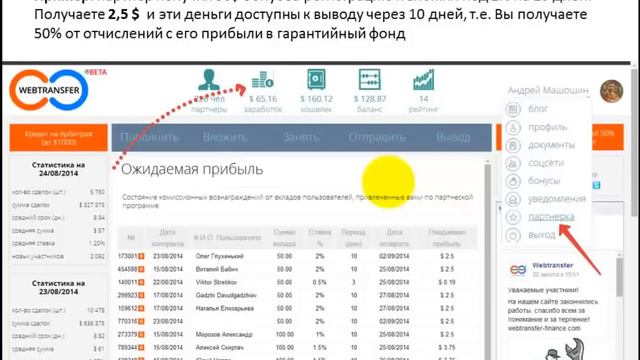Click user name Наталья Елизарьева
Viewport: 640px width, 360px height.
pyautogui.click(x=225, y=309)
